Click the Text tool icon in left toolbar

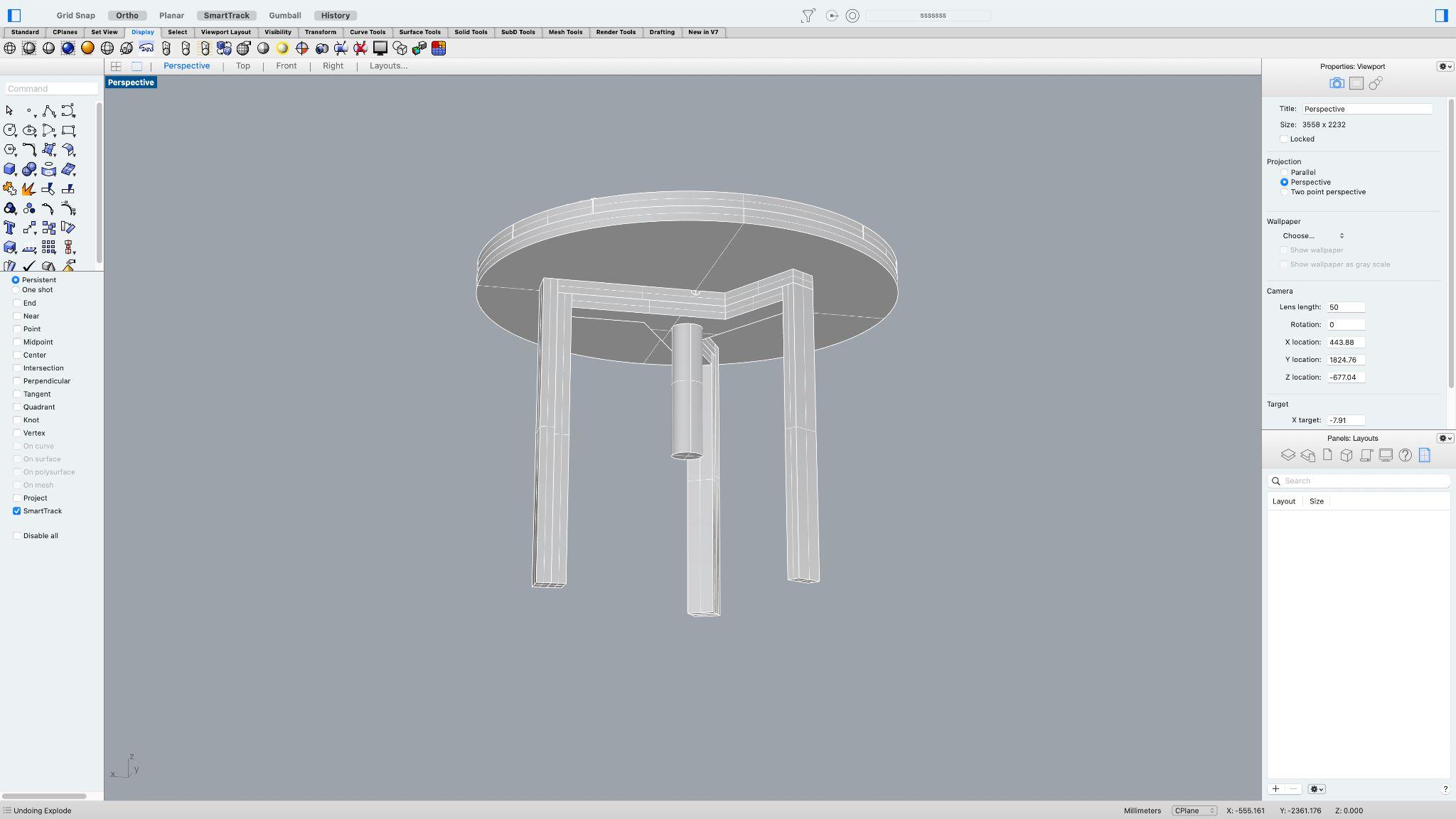(9, 227)
